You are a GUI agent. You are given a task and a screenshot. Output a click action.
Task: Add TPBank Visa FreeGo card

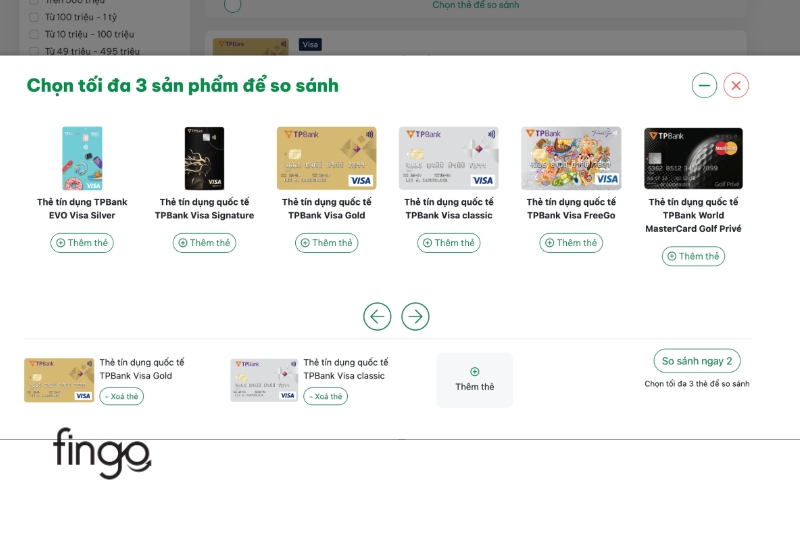pyautogui.click(x=571, y=243)
